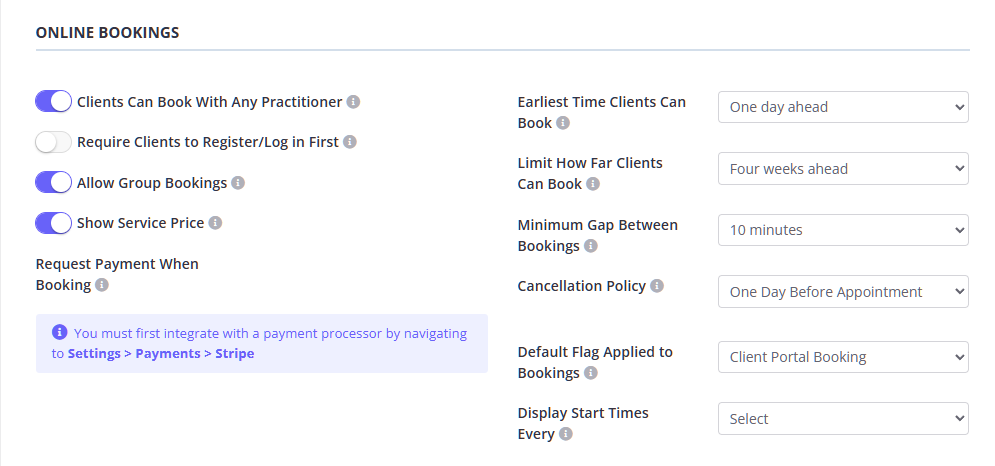Disable Clients Can Book With Any Practitioner toggle
The image size is (995, 466).
(x=54, y=101)
